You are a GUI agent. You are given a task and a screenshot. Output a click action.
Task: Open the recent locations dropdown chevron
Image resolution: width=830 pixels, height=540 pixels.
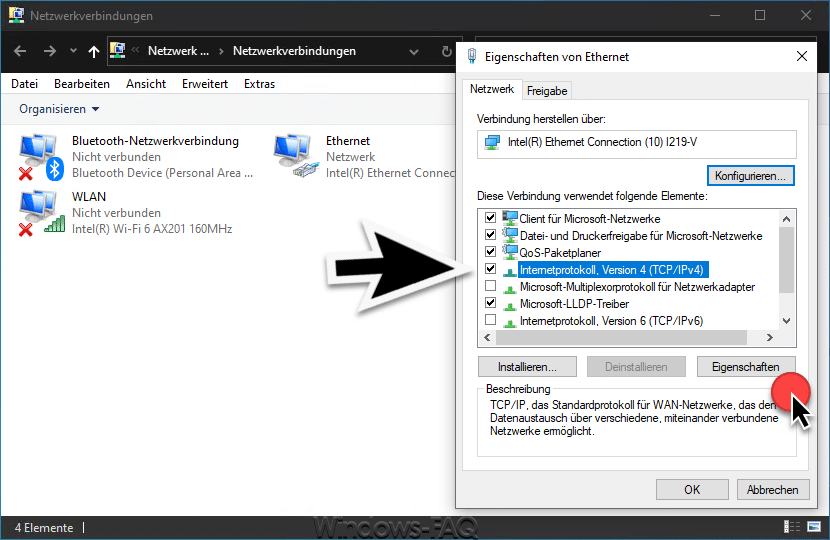point(73,51)
